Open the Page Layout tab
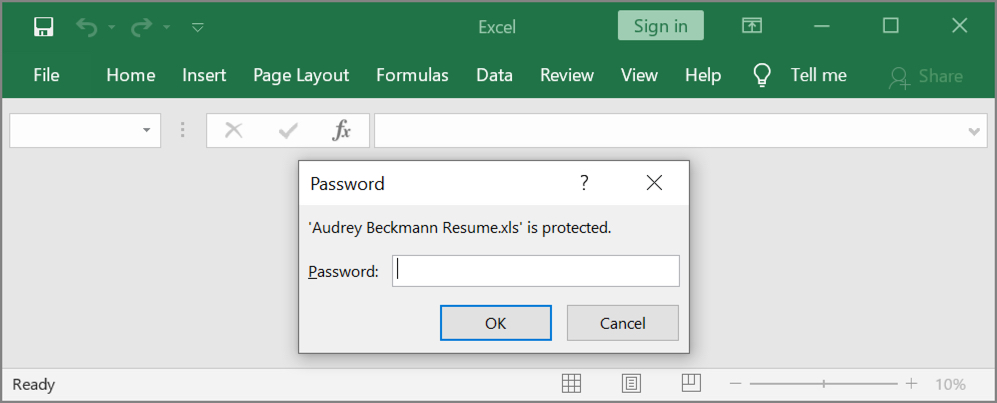997x403 pixels. [x=301, y=75]
